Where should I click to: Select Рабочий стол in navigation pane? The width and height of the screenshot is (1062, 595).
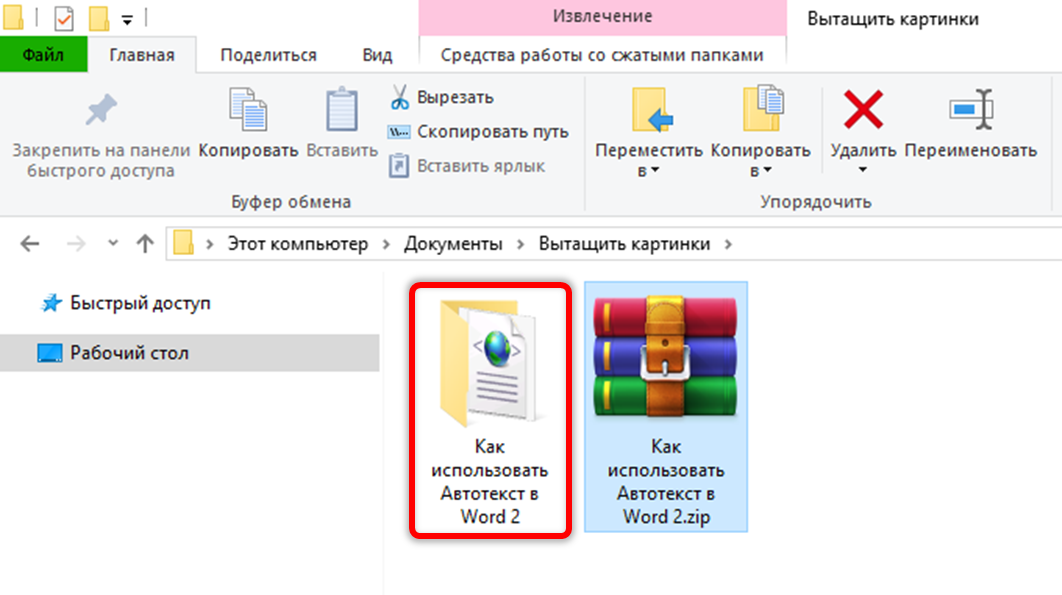coord(190,352)
